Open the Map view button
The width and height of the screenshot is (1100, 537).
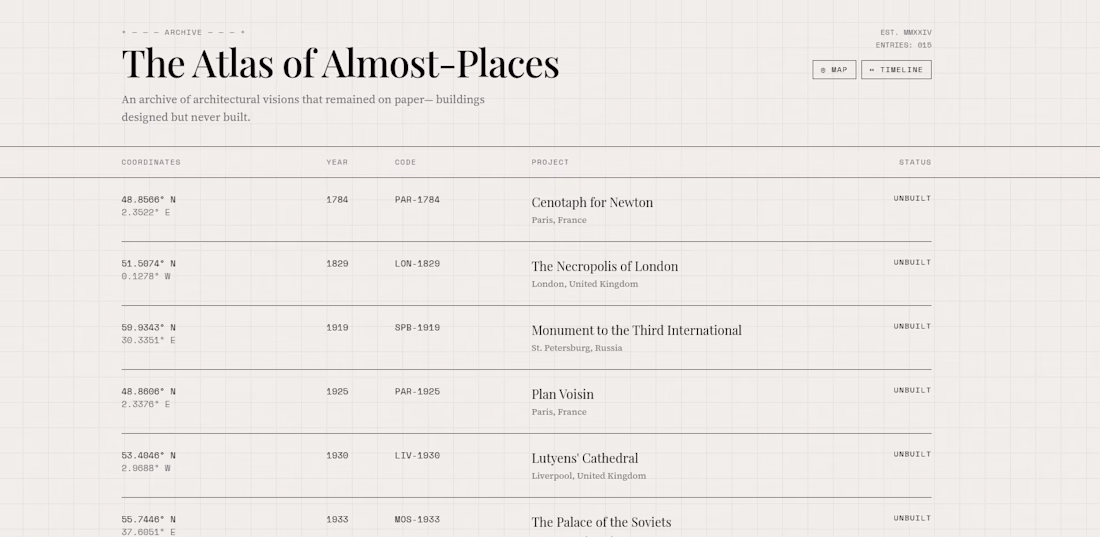834,70
